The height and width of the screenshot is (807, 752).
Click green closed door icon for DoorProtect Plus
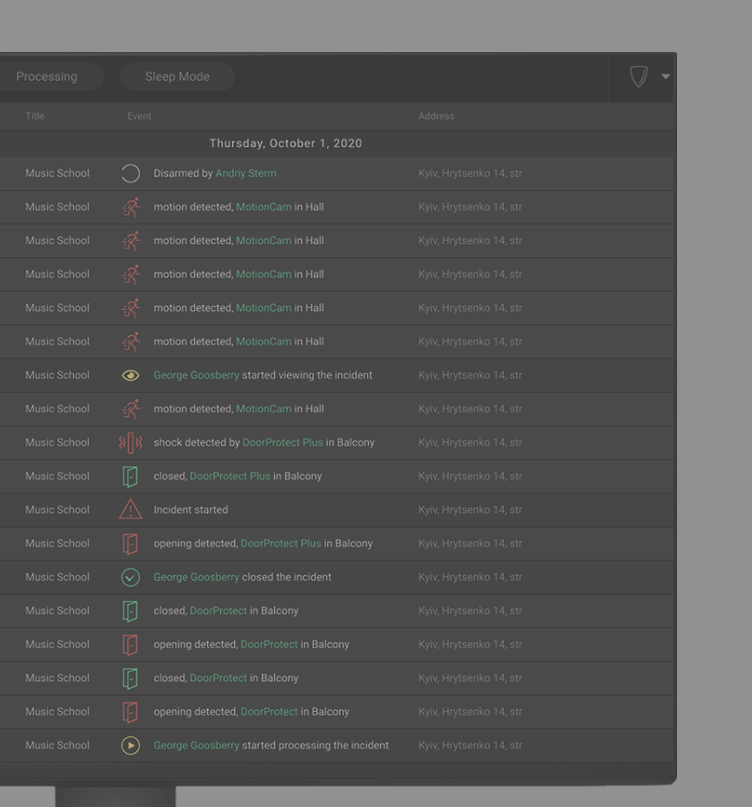tap(130, 476)
